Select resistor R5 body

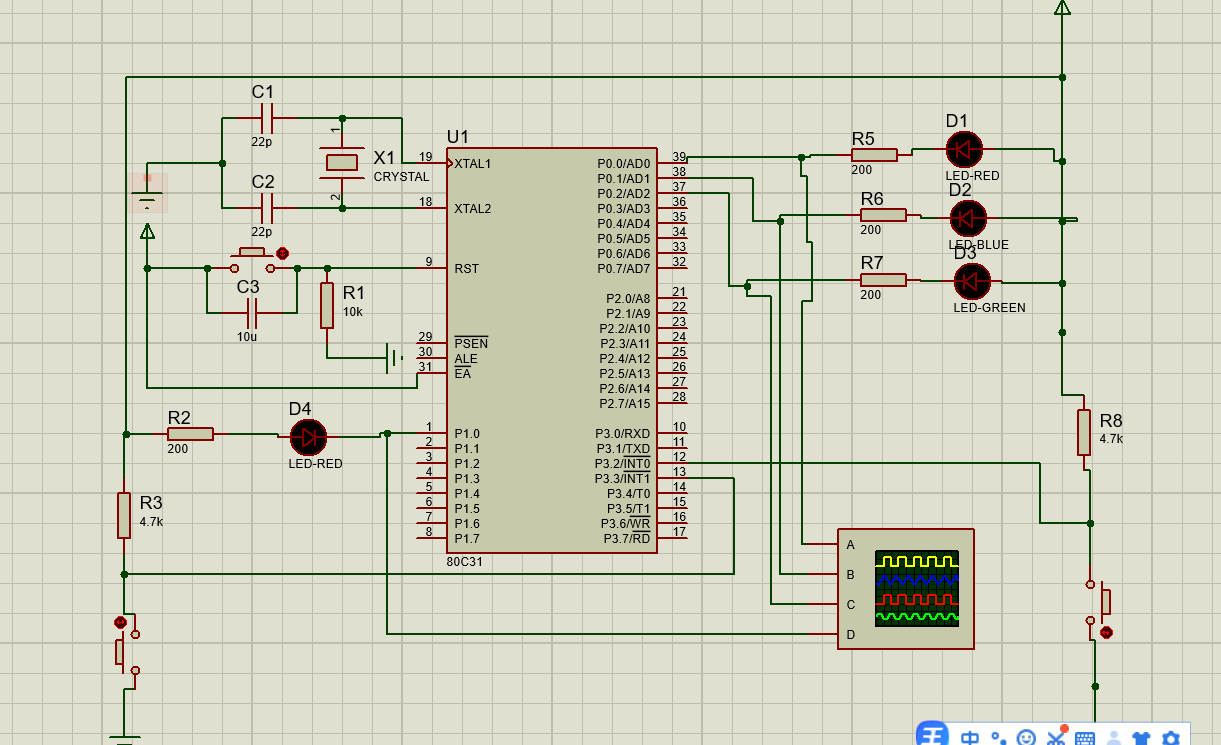(x=875, y=155)
